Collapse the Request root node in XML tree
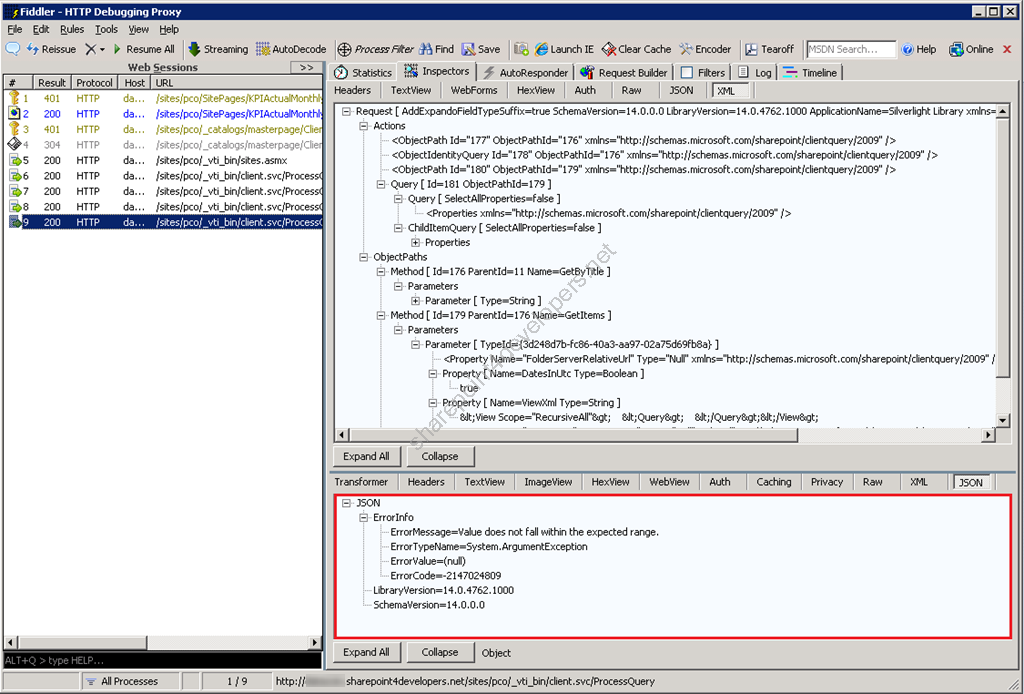 point(347,112)
